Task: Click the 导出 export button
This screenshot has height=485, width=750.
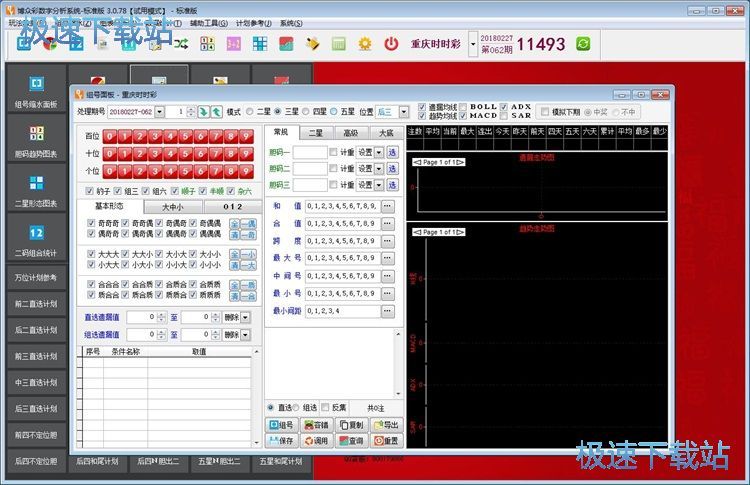Action: (385, 425)
